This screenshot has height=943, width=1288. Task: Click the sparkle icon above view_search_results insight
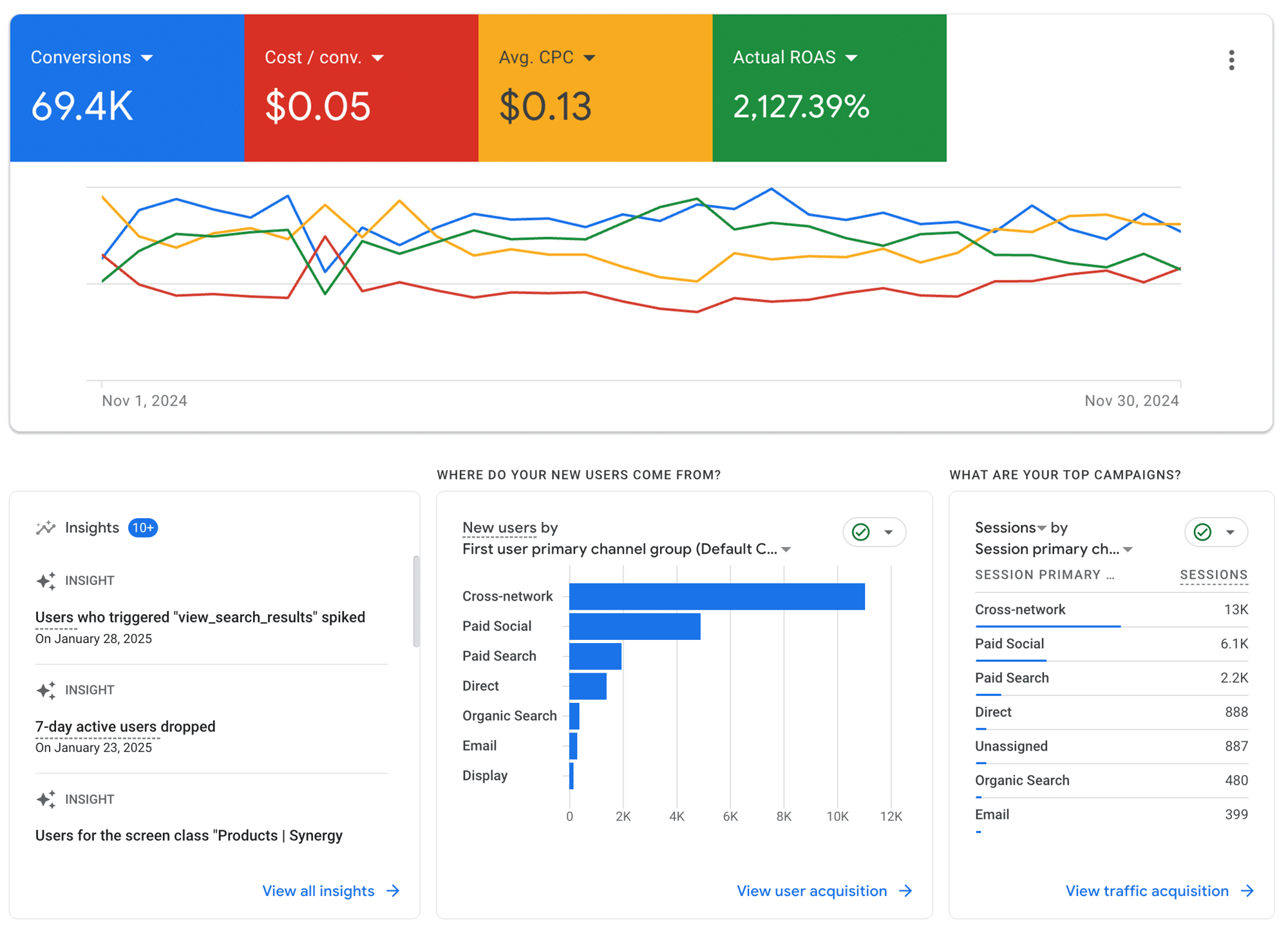click(46, 581)
